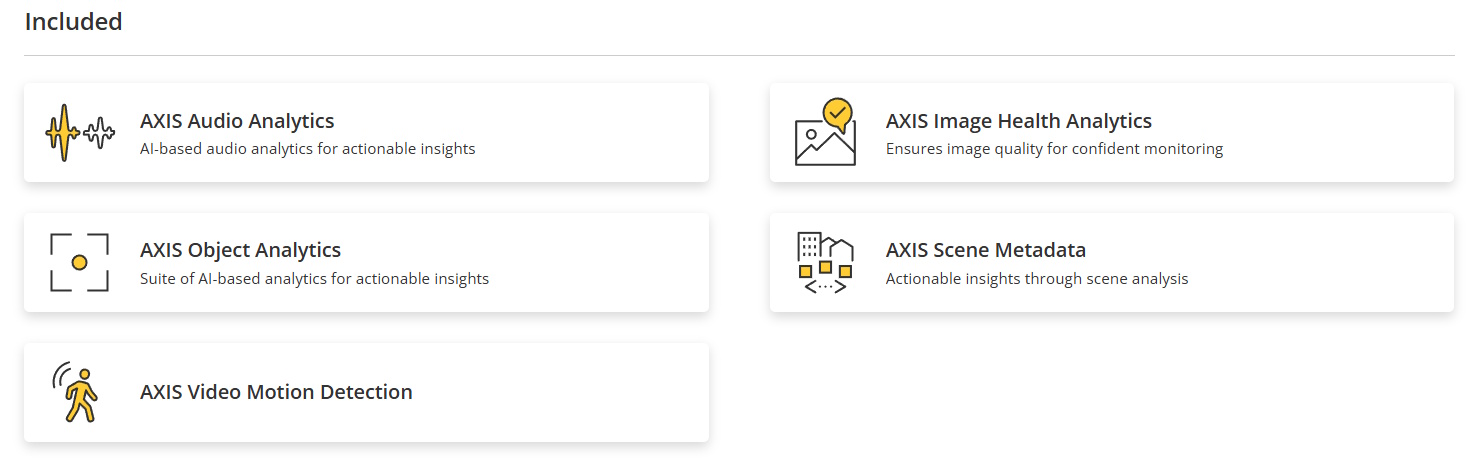
Task: Click 'Suite of AI-based analytics' description
Action: pyautogui.click(x=315, y=279)
